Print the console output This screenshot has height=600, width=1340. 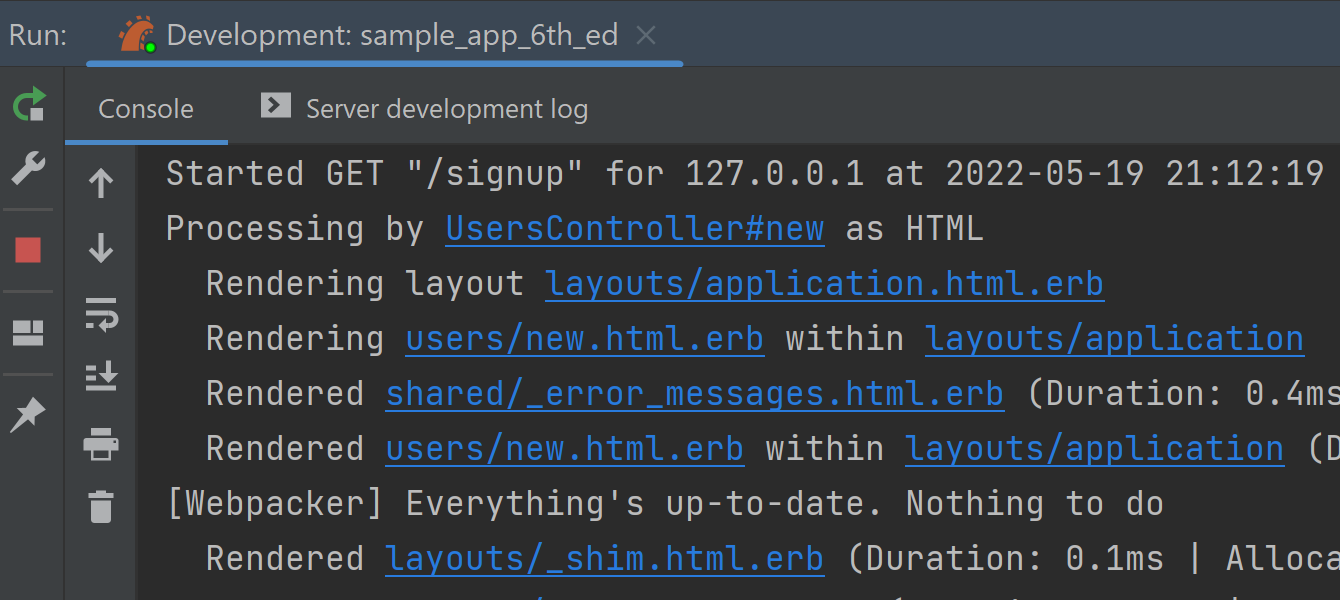pyautogui.click(x=101, y=442)
